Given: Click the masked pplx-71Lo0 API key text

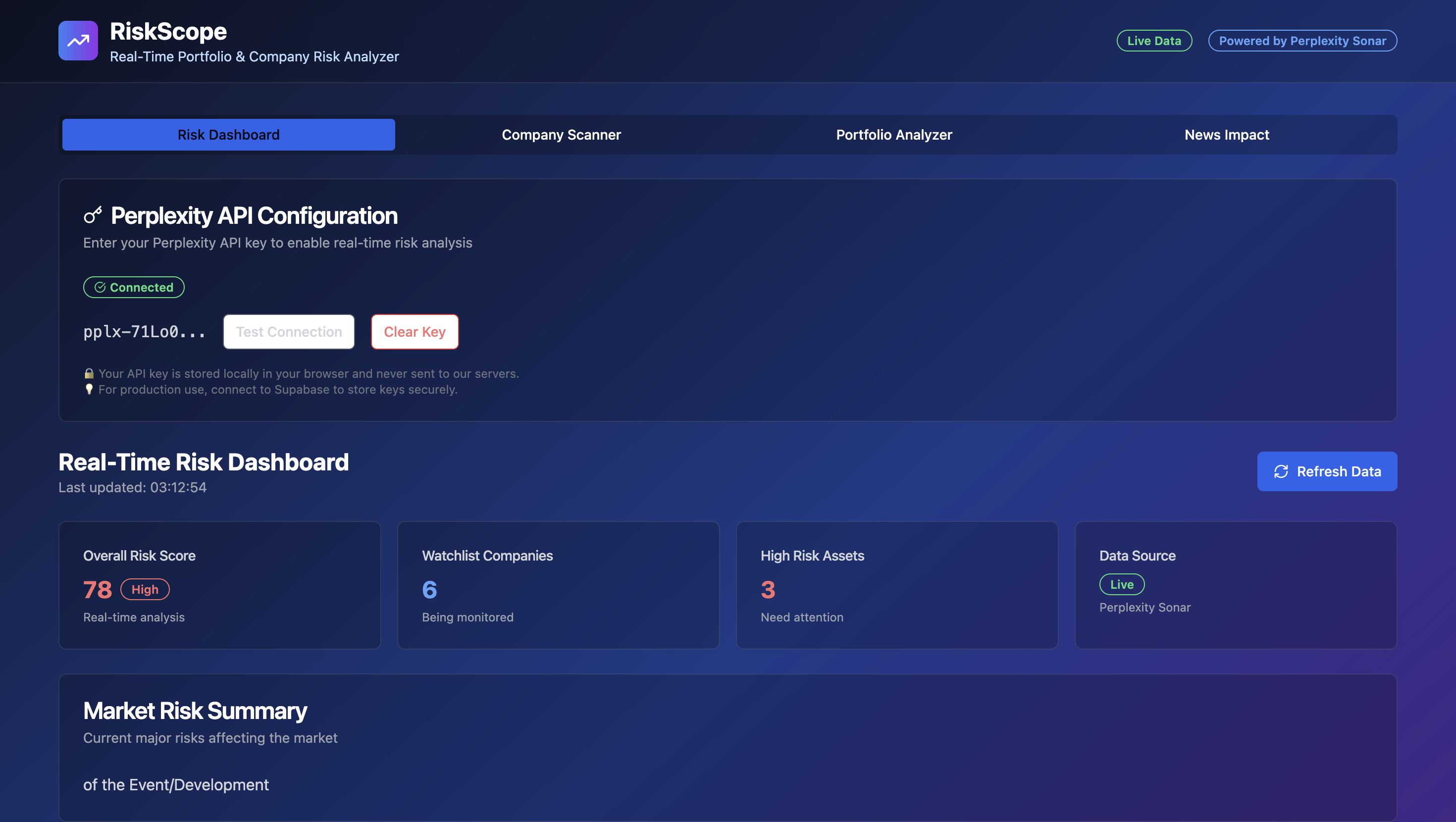Looking at the screenshot, I should tap(144, 332).
